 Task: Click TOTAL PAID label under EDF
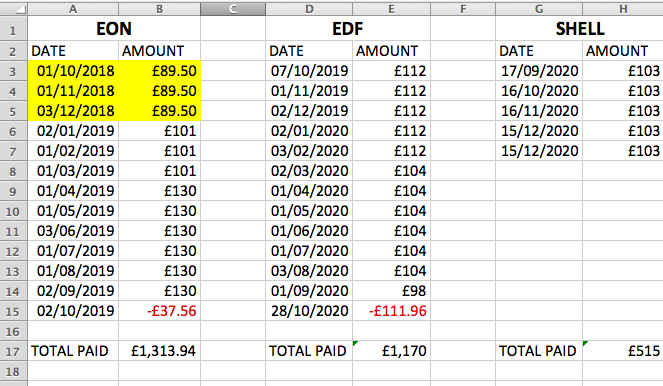pyautogui.click(x=307, y=351)
